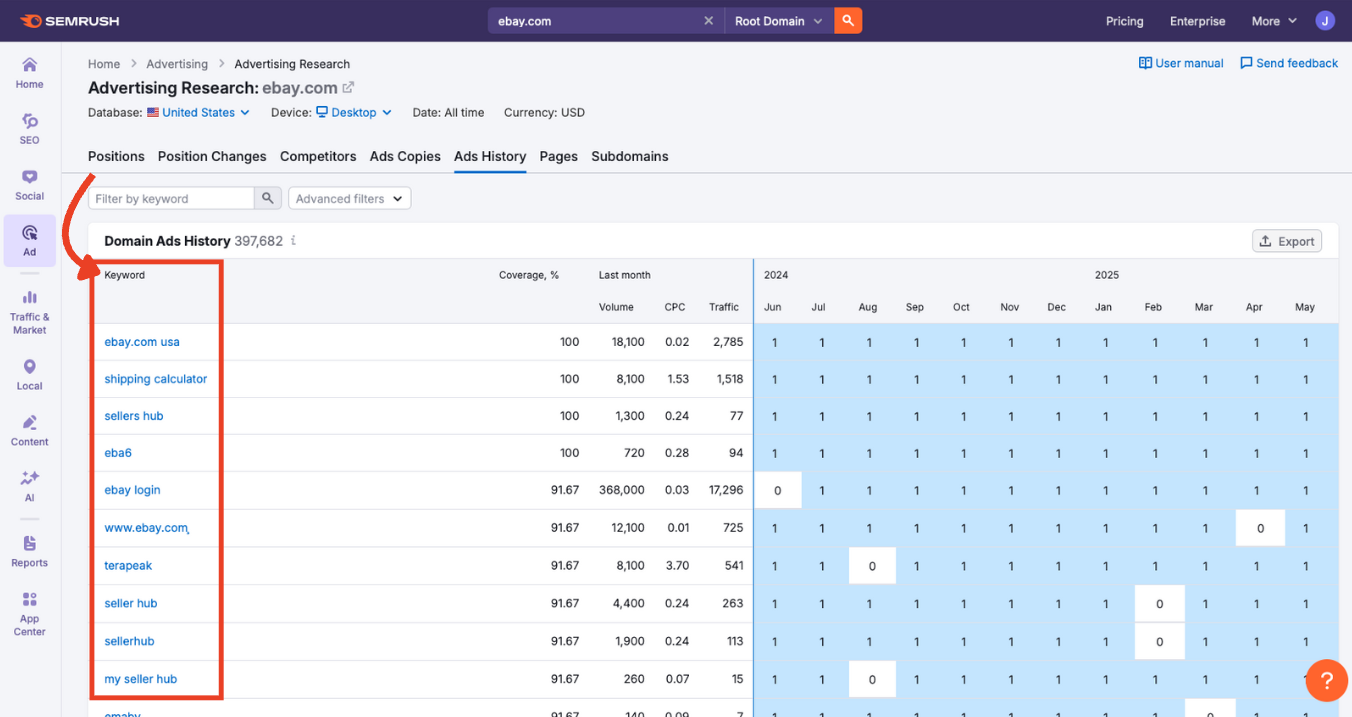Expand the Advanced filters dropdown
Viewport: 1352px width, 717px height.
coord(349,198)
